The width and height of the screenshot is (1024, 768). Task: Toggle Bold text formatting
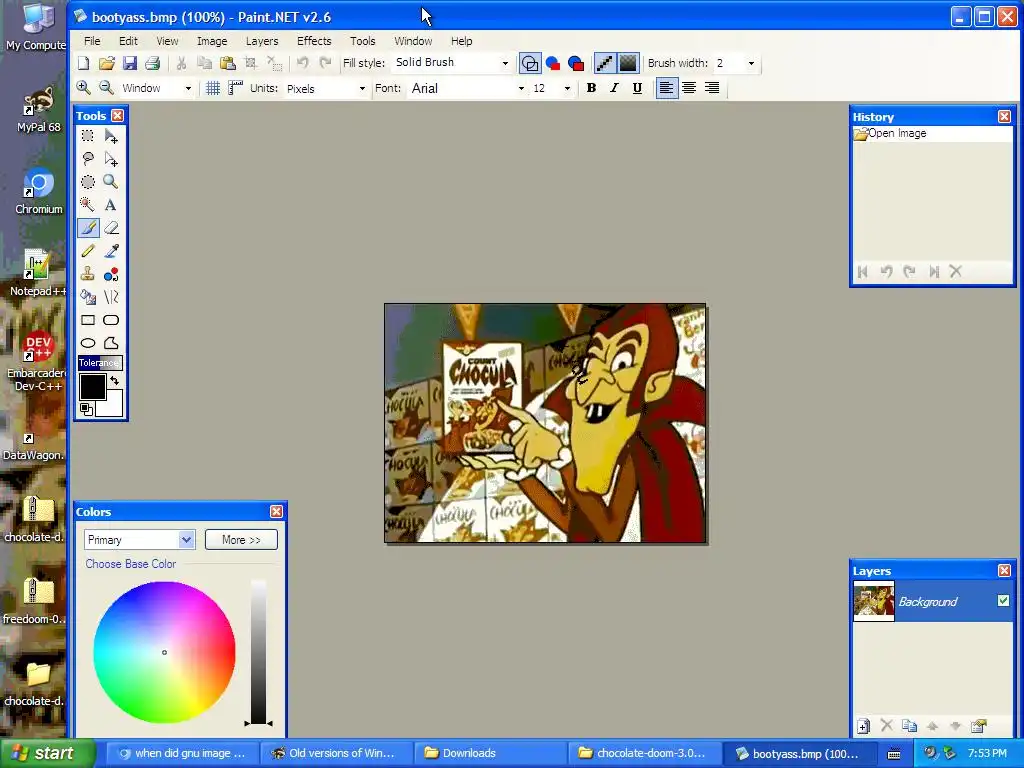tap(591, 88)
